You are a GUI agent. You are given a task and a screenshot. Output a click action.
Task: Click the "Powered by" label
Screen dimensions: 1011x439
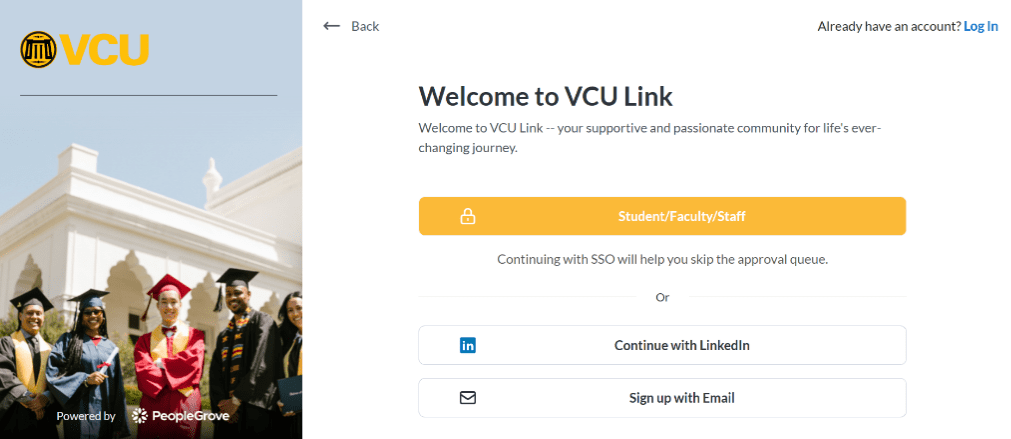point(86,416)
